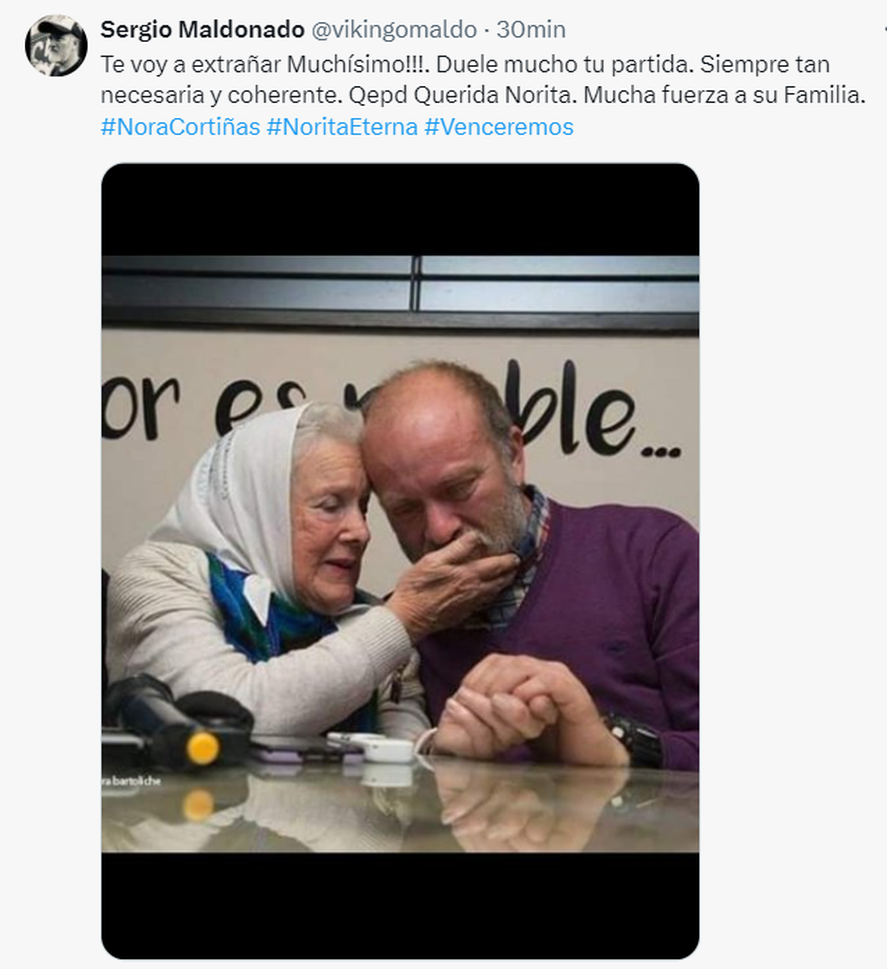
Task: Open the #NoritaEterna hashtag
Action: click(x=342, y=127)
